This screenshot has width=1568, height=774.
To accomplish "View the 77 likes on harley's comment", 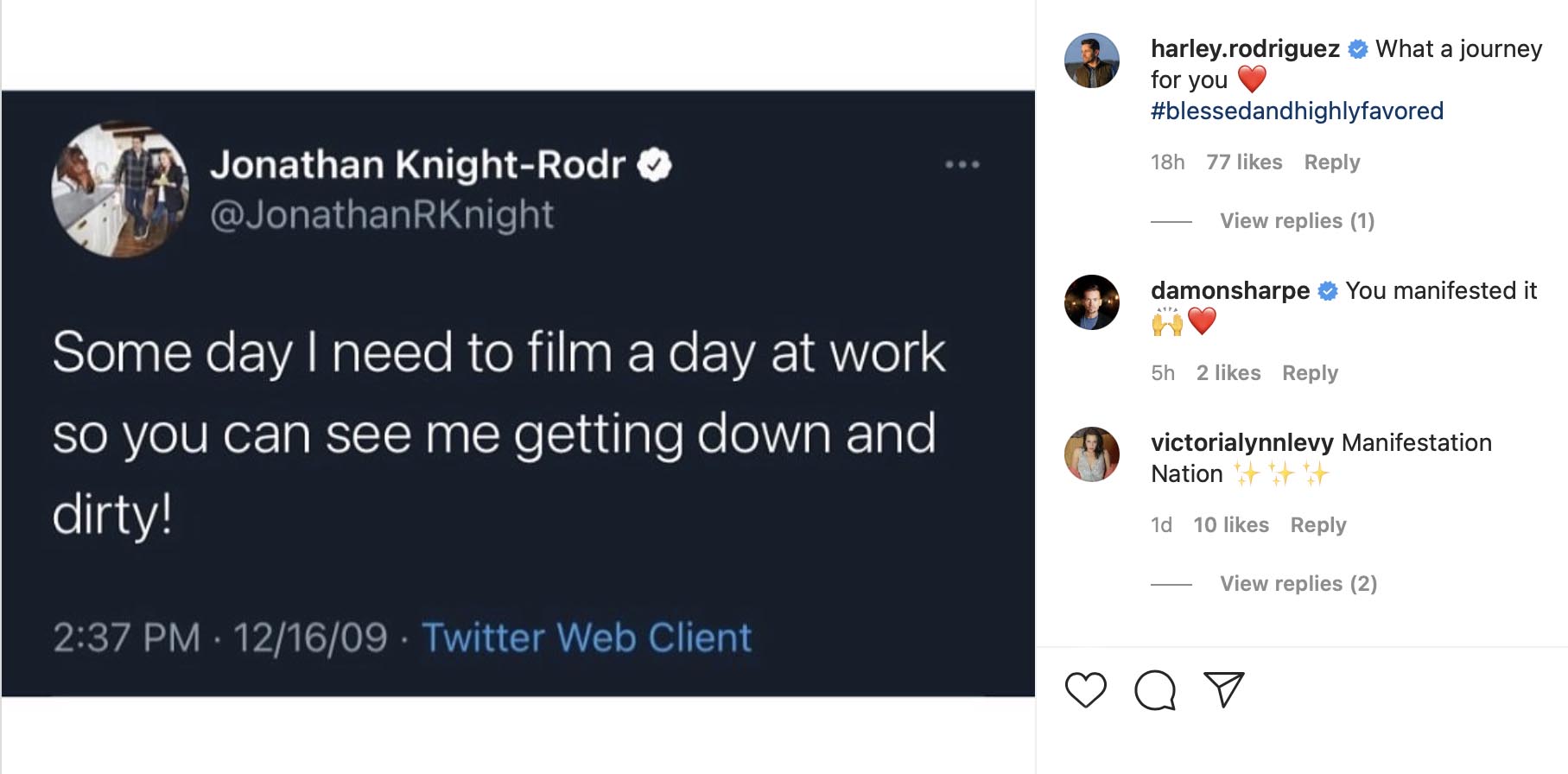I will [1244, 162].
